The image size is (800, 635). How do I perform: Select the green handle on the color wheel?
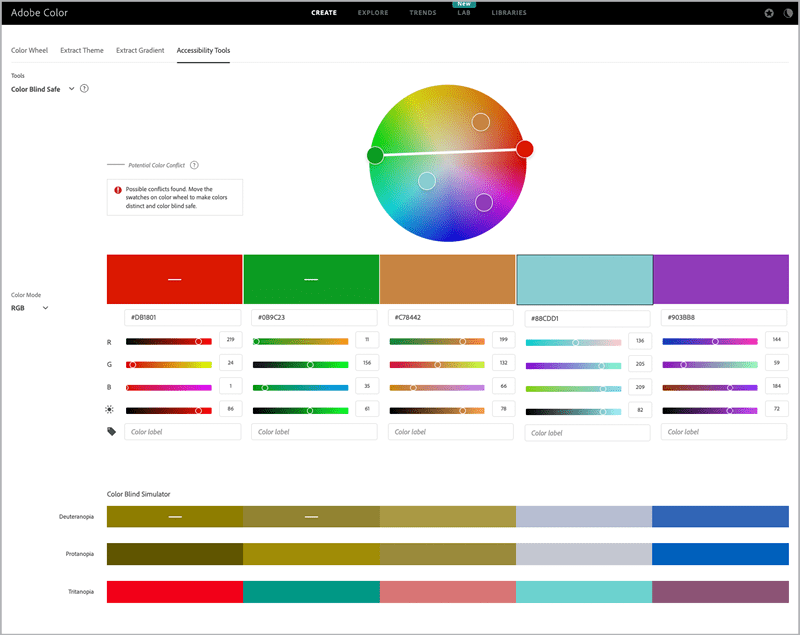coord(375,155)
